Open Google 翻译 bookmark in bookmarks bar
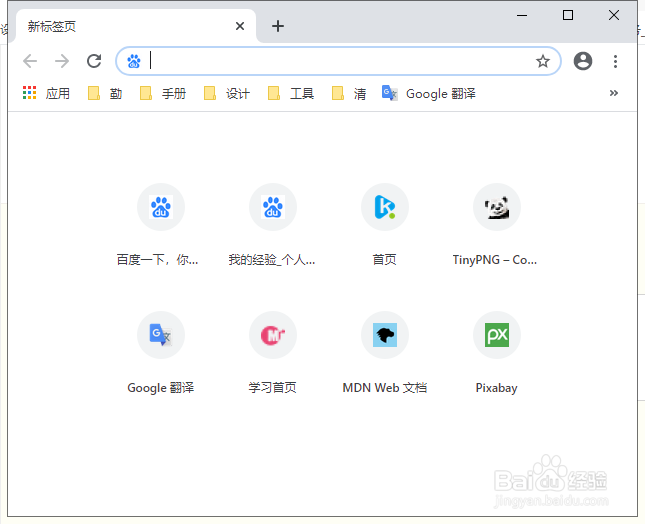The image size is (645, 524). [x=429, y=93]
